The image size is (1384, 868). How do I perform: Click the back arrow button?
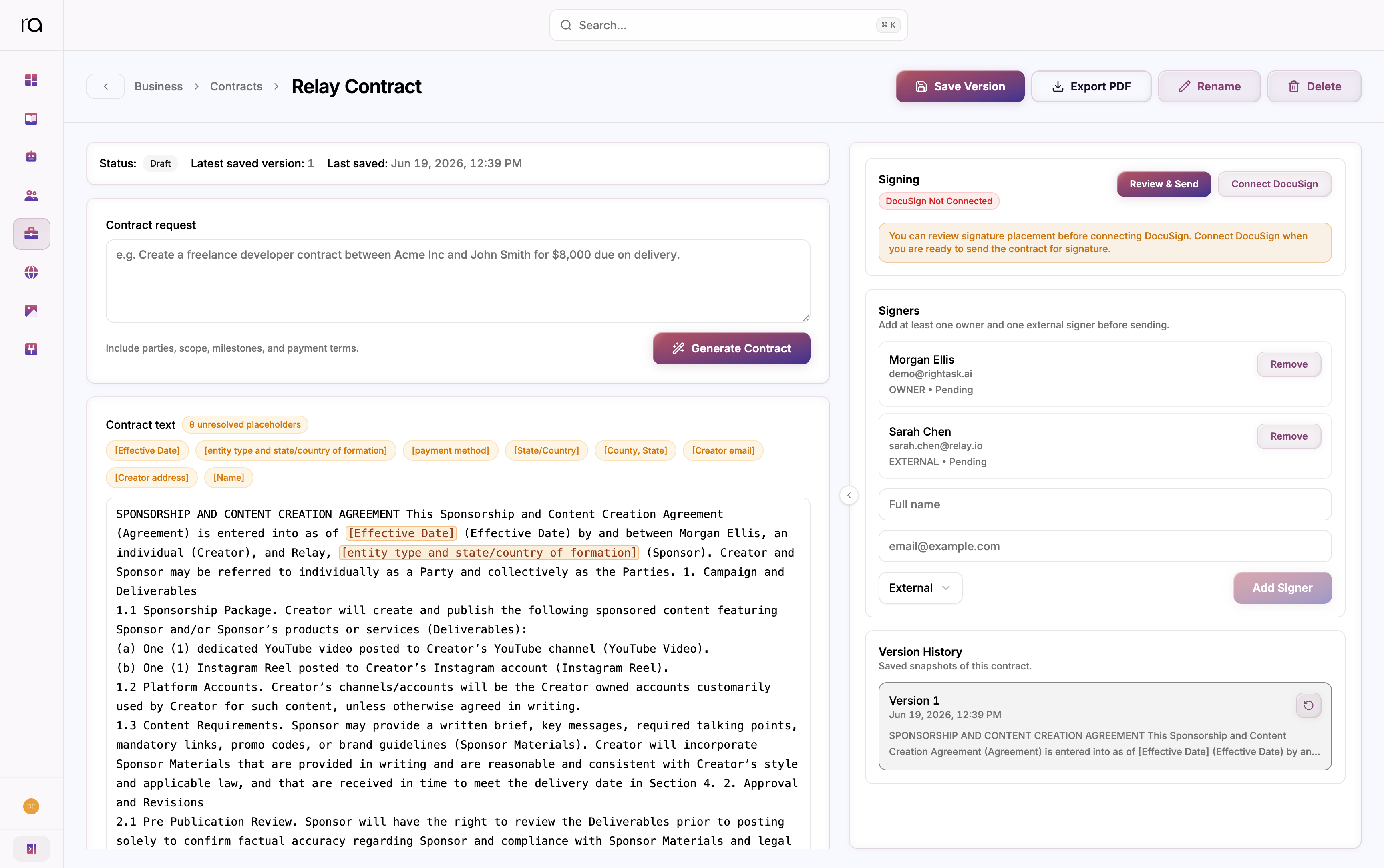point(106,86)
